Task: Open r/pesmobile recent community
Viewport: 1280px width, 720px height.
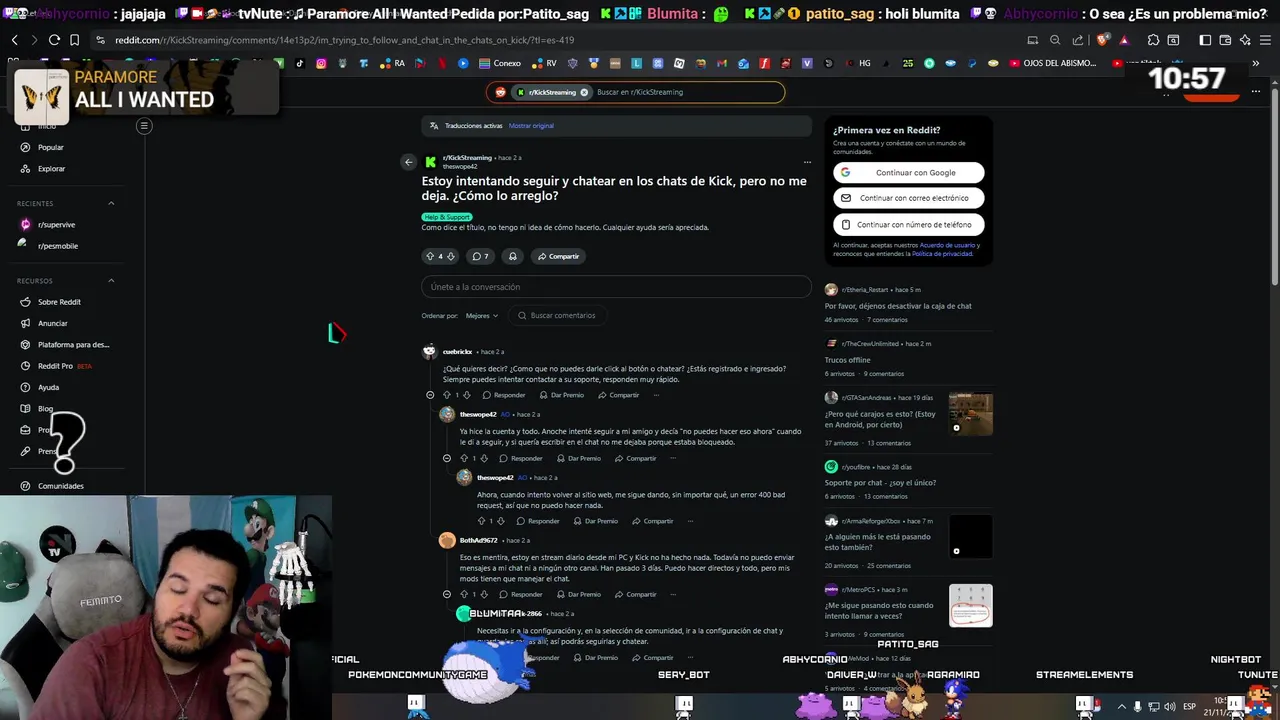Action: [x=57, y=246]
